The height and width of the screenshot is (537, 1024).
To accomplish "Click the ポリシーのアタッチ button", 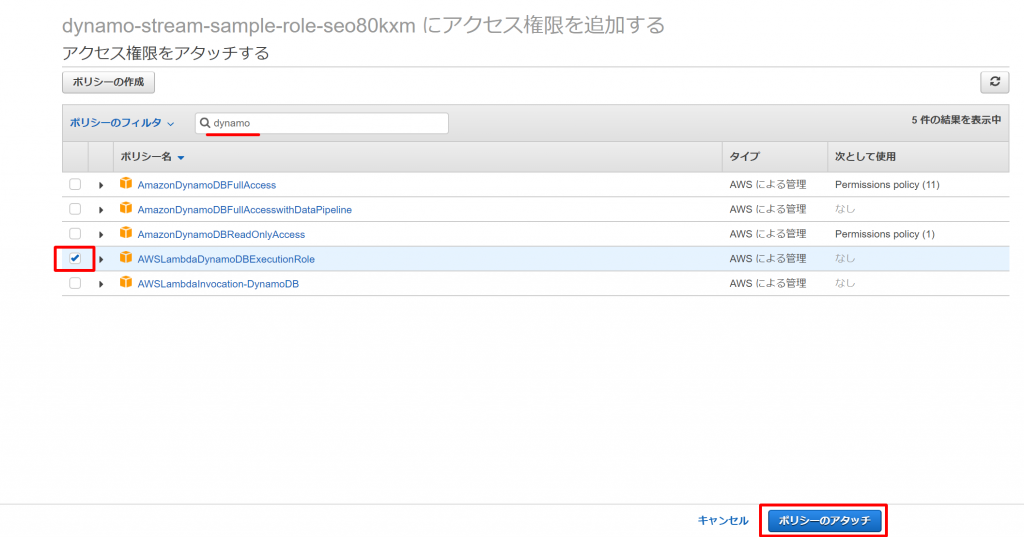I will point(824,521).
